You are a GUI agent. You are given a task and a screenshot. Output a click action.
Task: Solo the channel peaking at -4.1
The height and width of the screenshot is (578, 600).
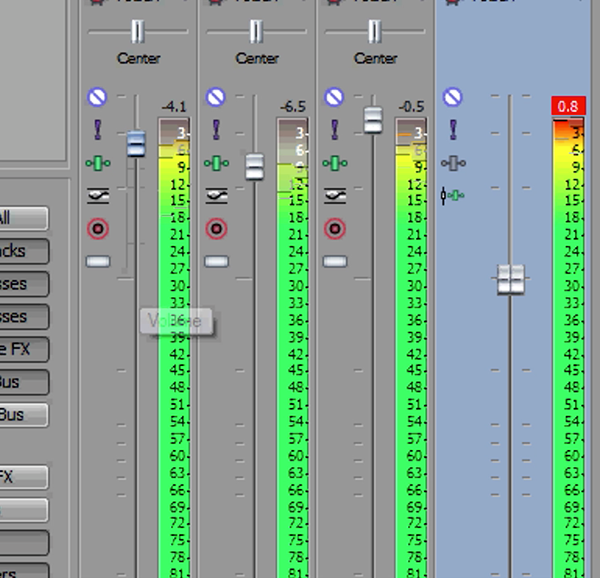[x=98, y=130]
